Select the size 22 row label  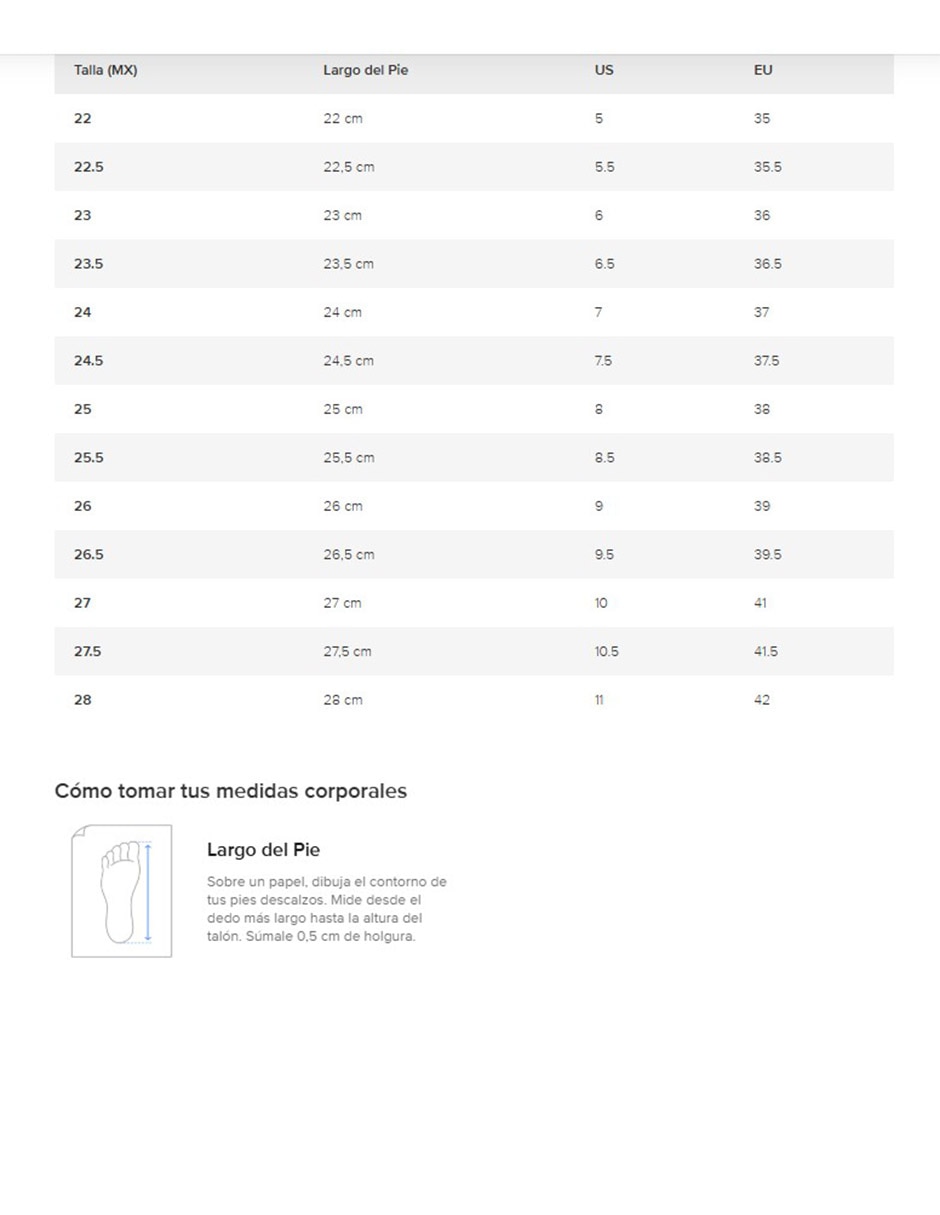pyautogui.click(x=82, y=118)
